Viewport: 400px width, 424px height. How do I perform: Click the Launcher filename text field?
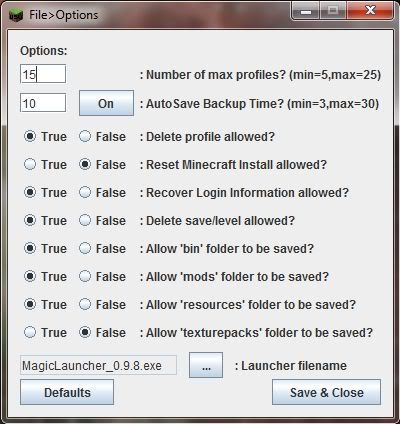[98, 365]
